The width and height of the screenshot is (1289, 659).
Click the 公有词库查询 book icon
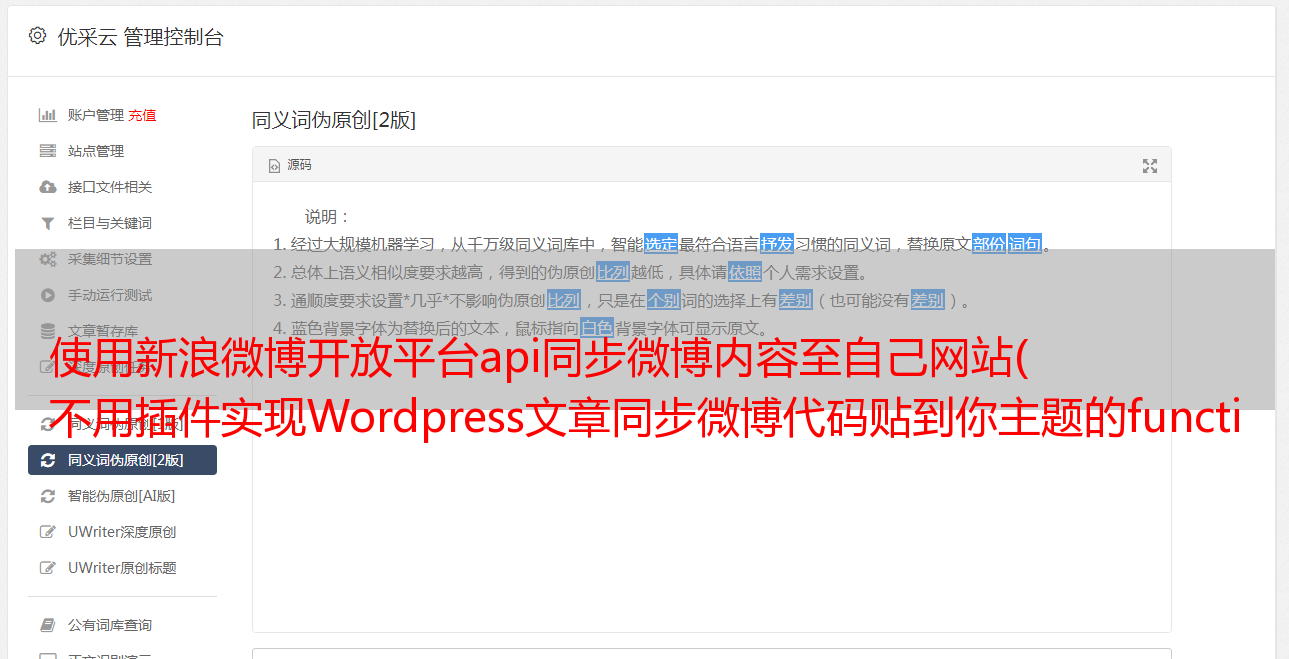pos(47,625)
